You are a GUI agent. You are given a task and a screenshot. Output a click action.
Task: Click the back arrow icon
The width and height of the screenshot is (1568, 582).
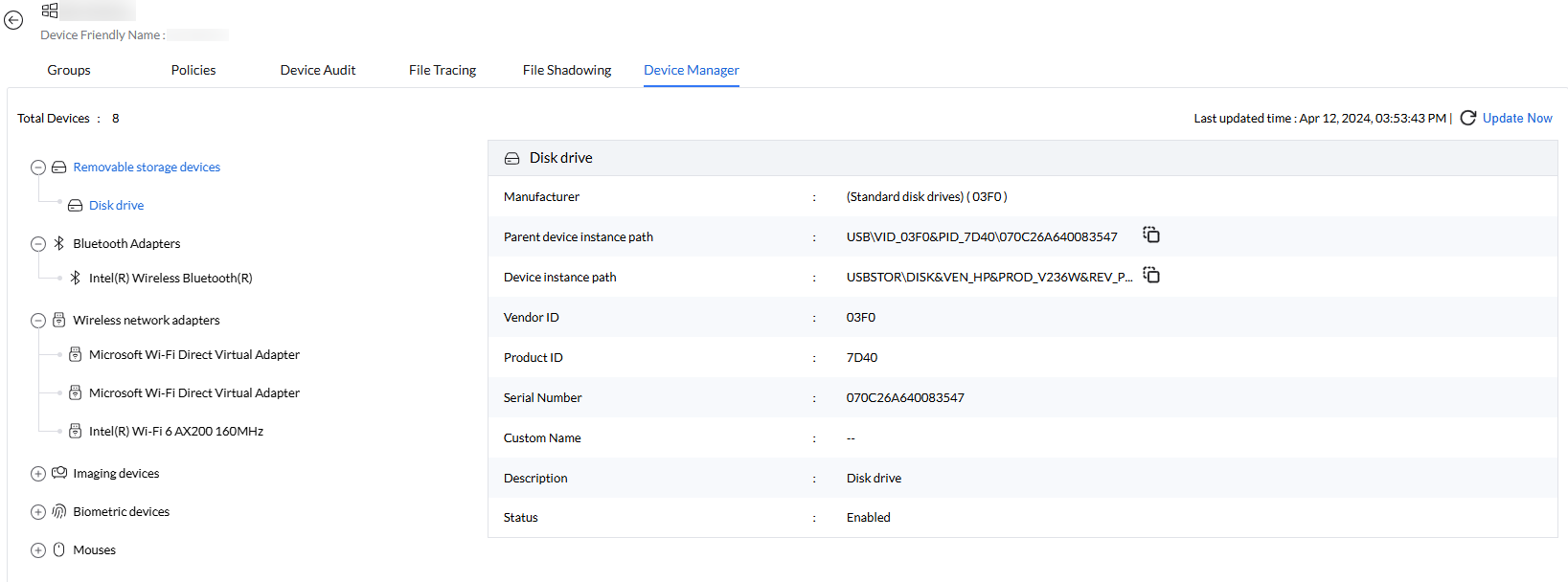13,20
